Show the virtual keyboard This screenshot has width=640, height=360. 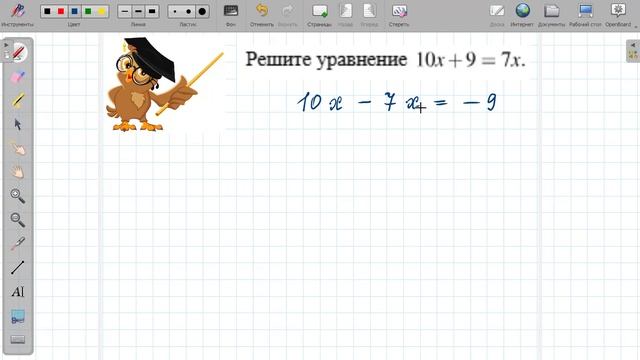[x=18, y=340]
